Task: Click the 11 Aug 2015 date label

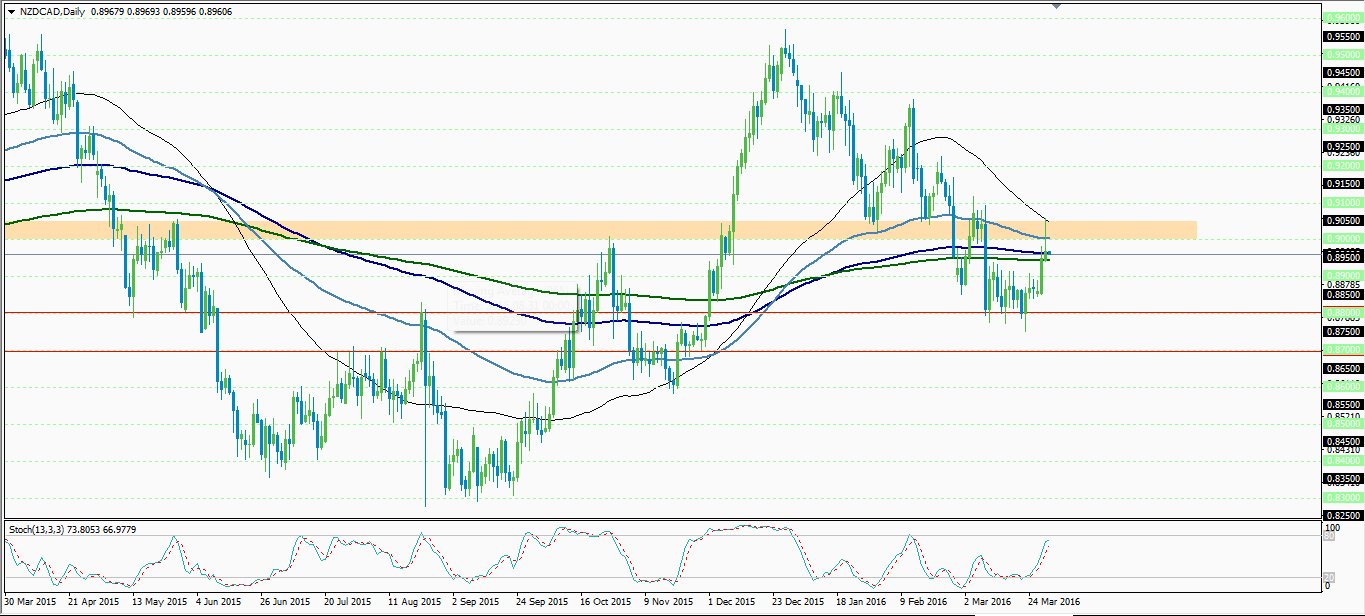Action: (x=414, y=603)
